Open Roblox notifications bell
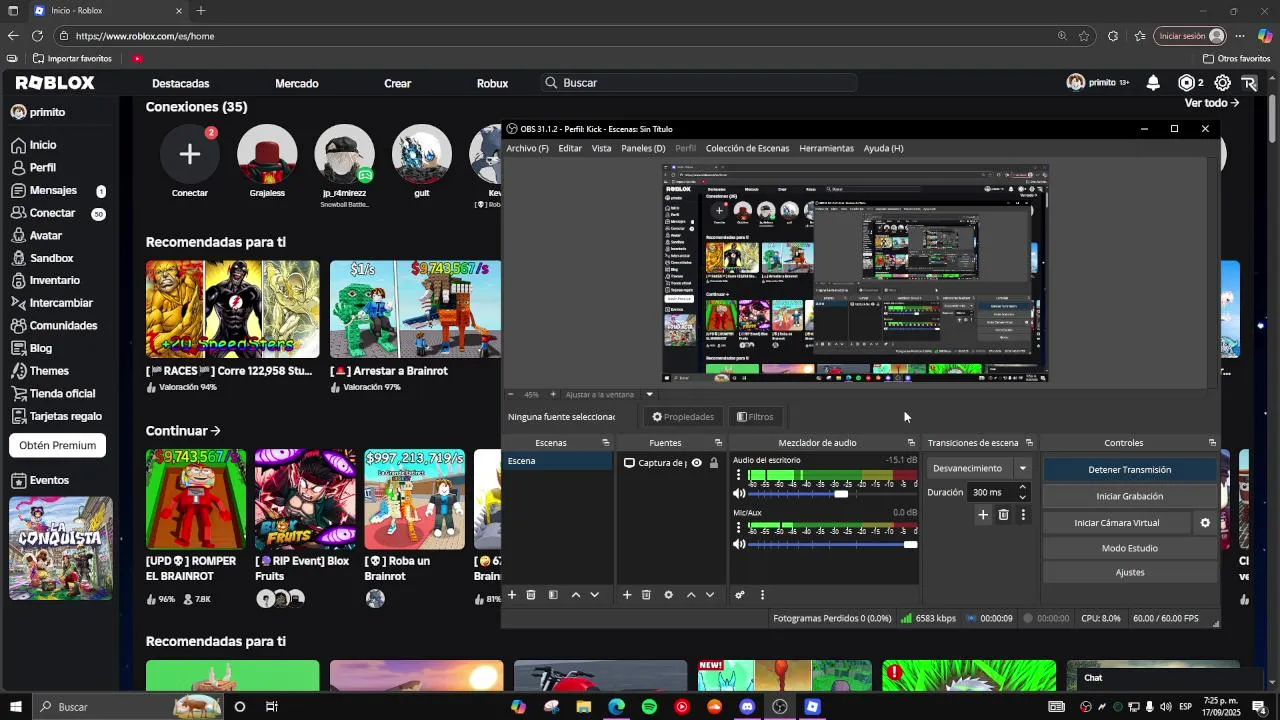The height and width of the screenshot is (720, 1280). pyautogui.click(x=1153, y=83)
